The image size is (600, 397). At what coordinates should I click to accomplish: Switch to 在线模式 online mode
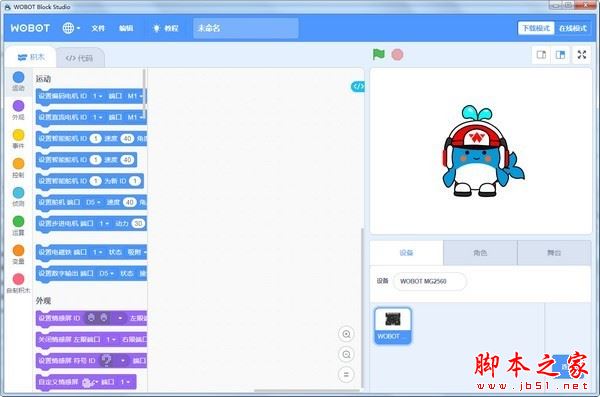pyautogui.click(x=573, y=28)
